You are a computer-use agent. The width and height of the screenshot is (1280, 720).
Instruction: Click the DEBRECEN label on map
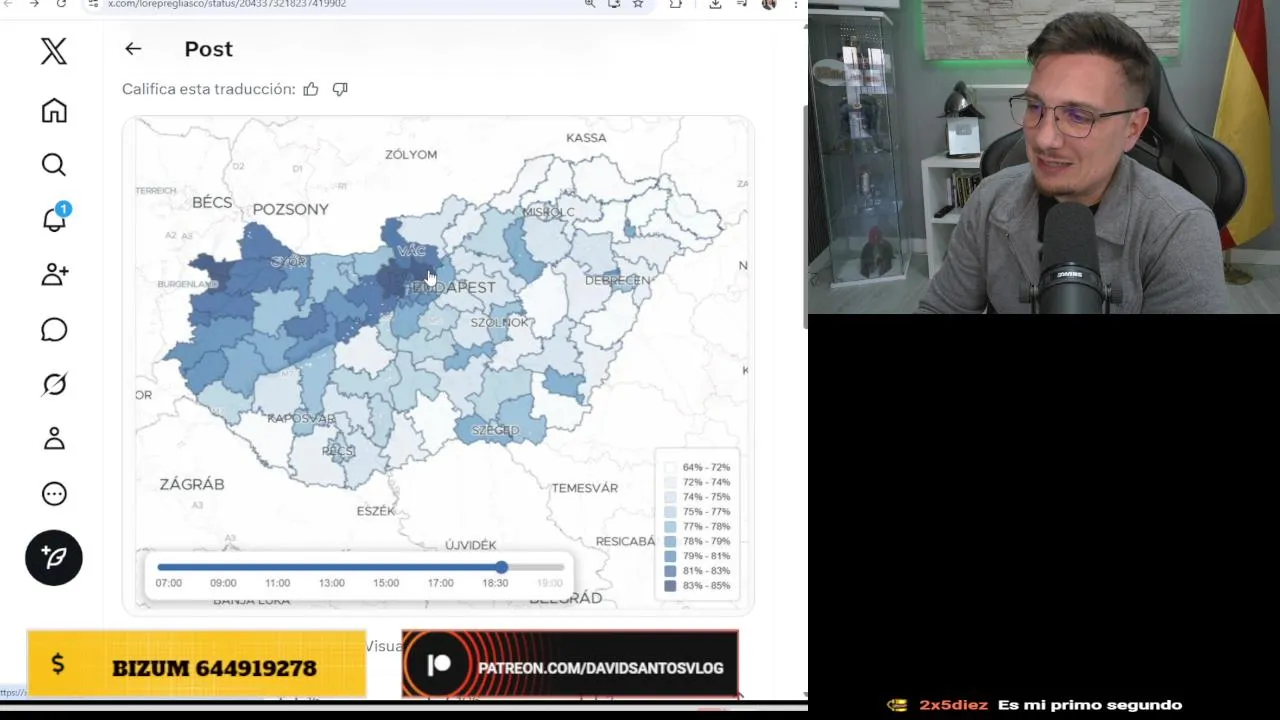pos(617,280)
